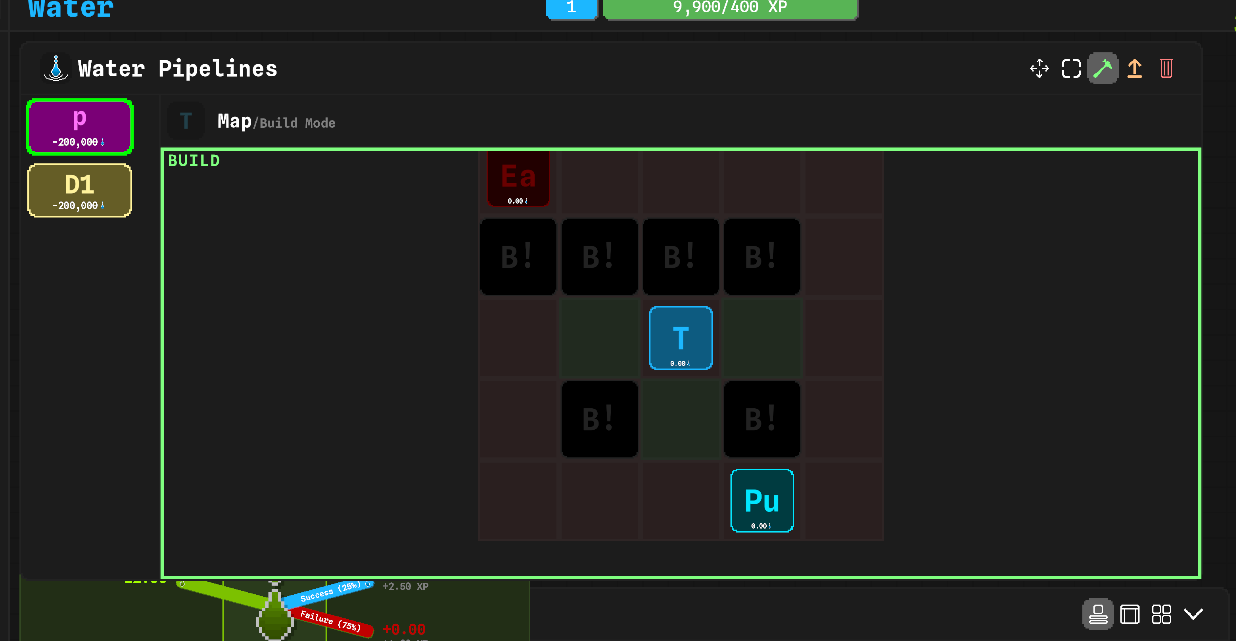Click the dark 'T' icon beside Map

[186, 122]
